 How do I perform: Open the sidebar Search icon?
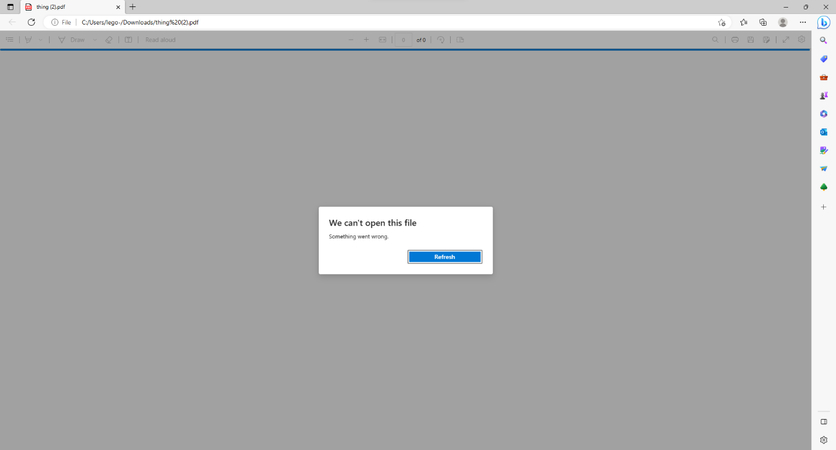pyautogui.click(x=823, y=41)
